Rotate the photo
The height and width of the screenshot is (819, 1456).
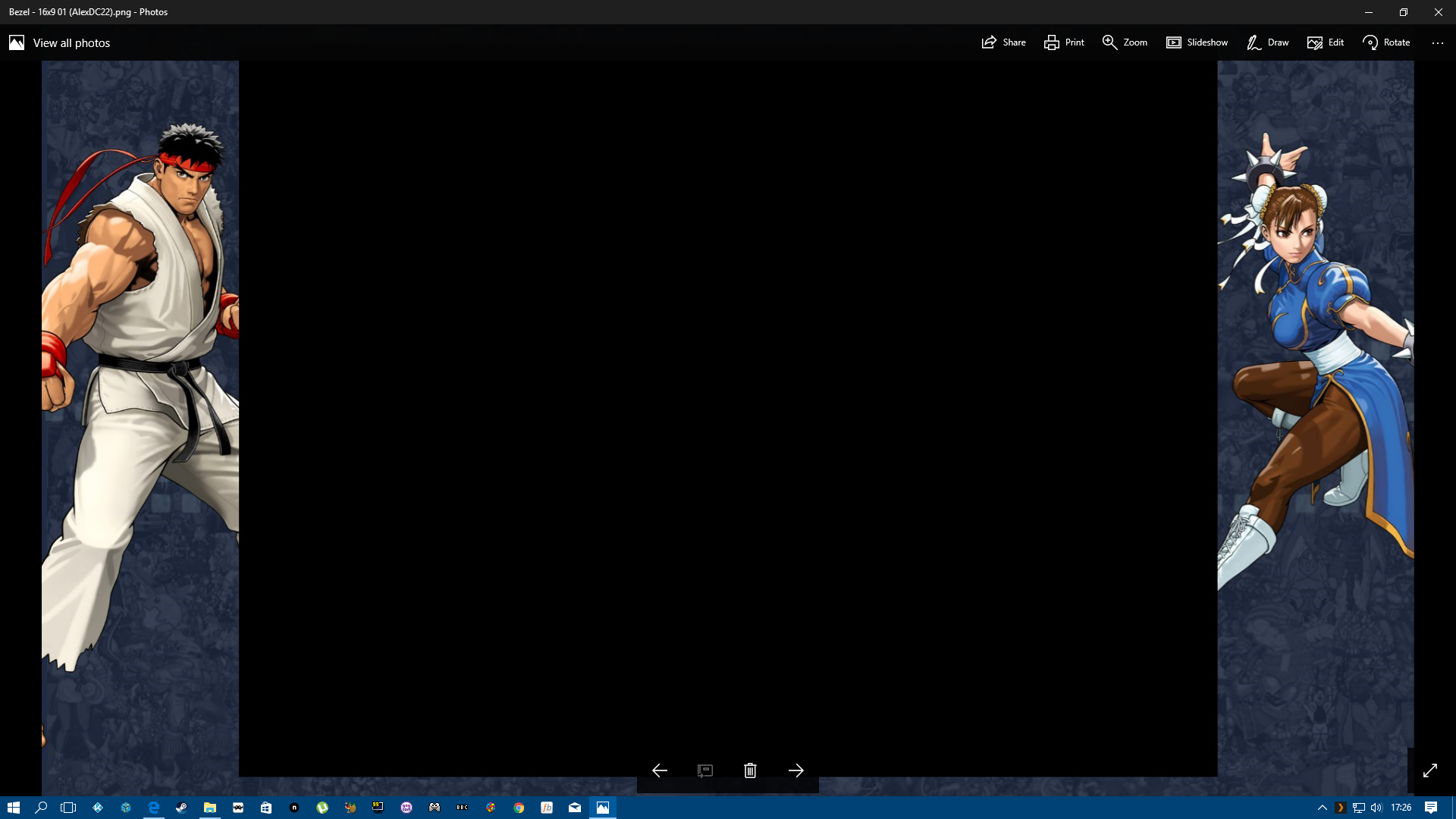(1386, 42)
